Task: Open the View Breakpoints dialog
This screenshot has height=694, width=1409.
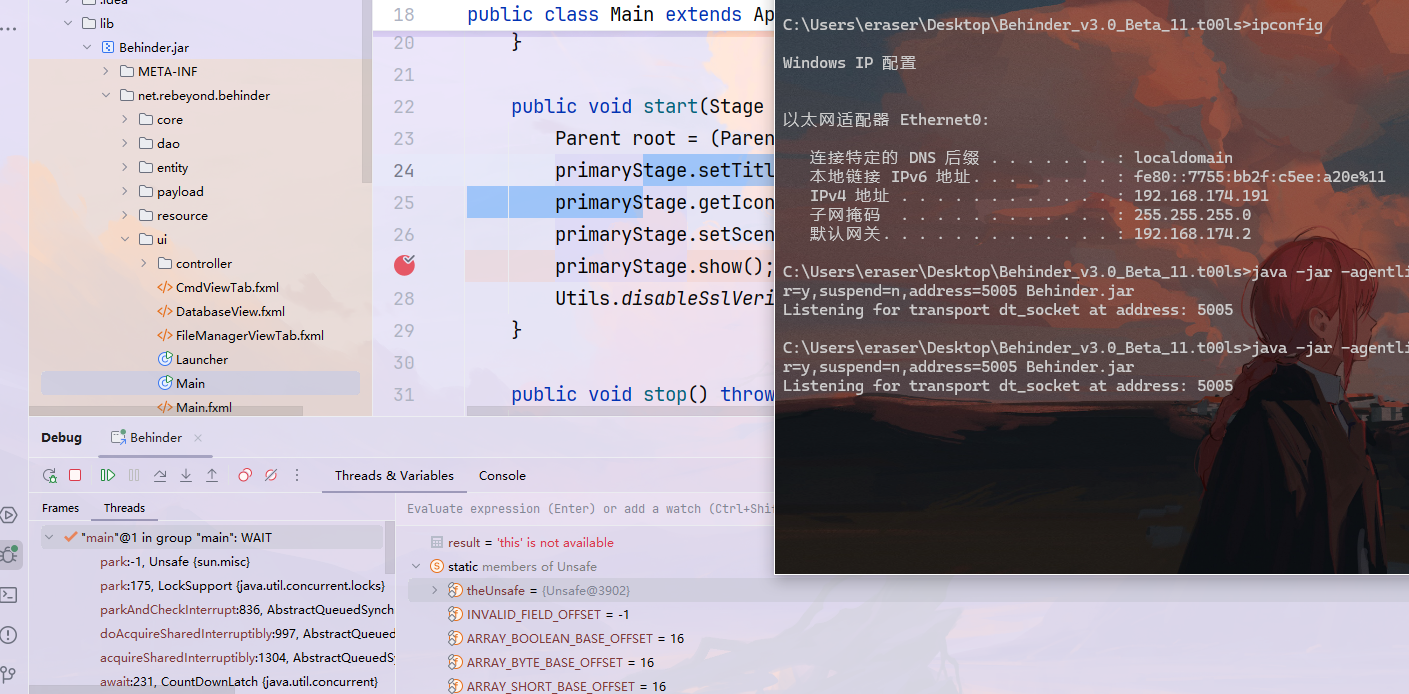Action: (x=245, y=476)
